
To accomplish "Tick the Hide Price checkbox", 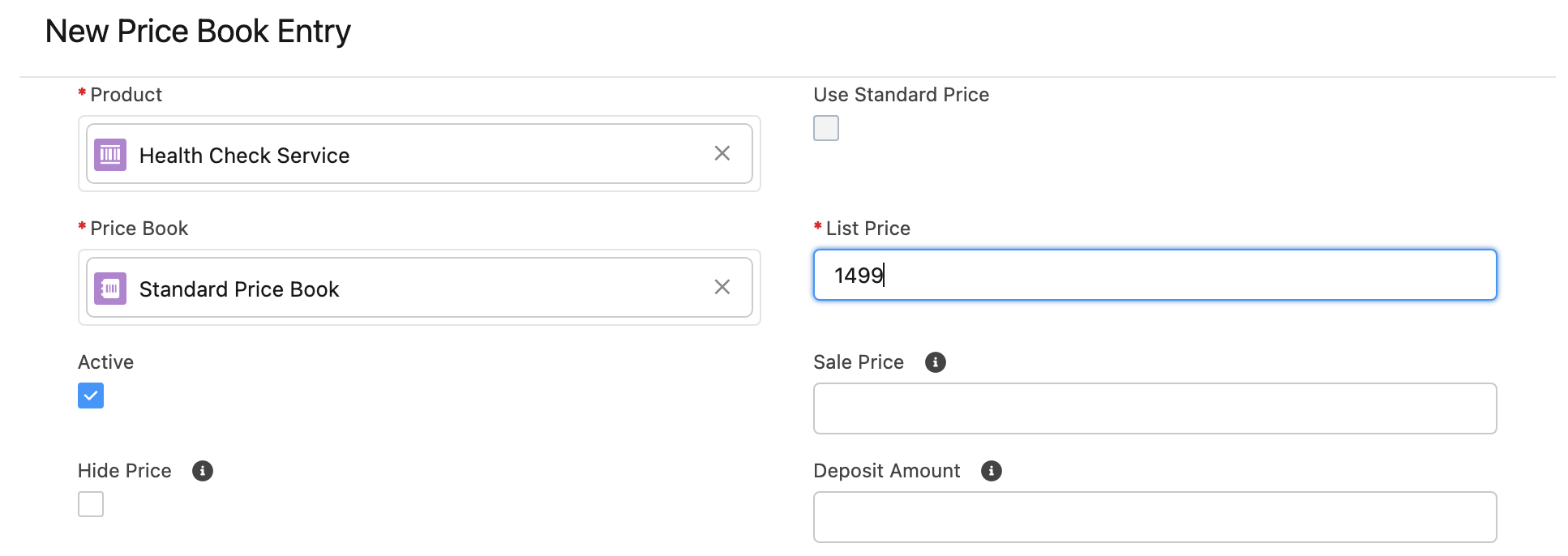I will point(91,504).
